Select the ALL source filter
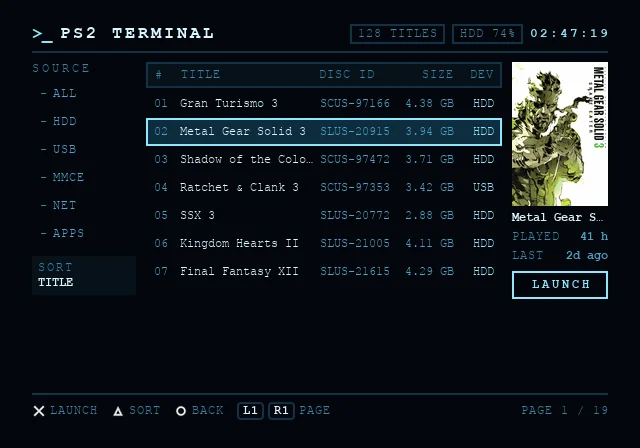The height and width of the screenshot is (448, 640). click(59, 93)
